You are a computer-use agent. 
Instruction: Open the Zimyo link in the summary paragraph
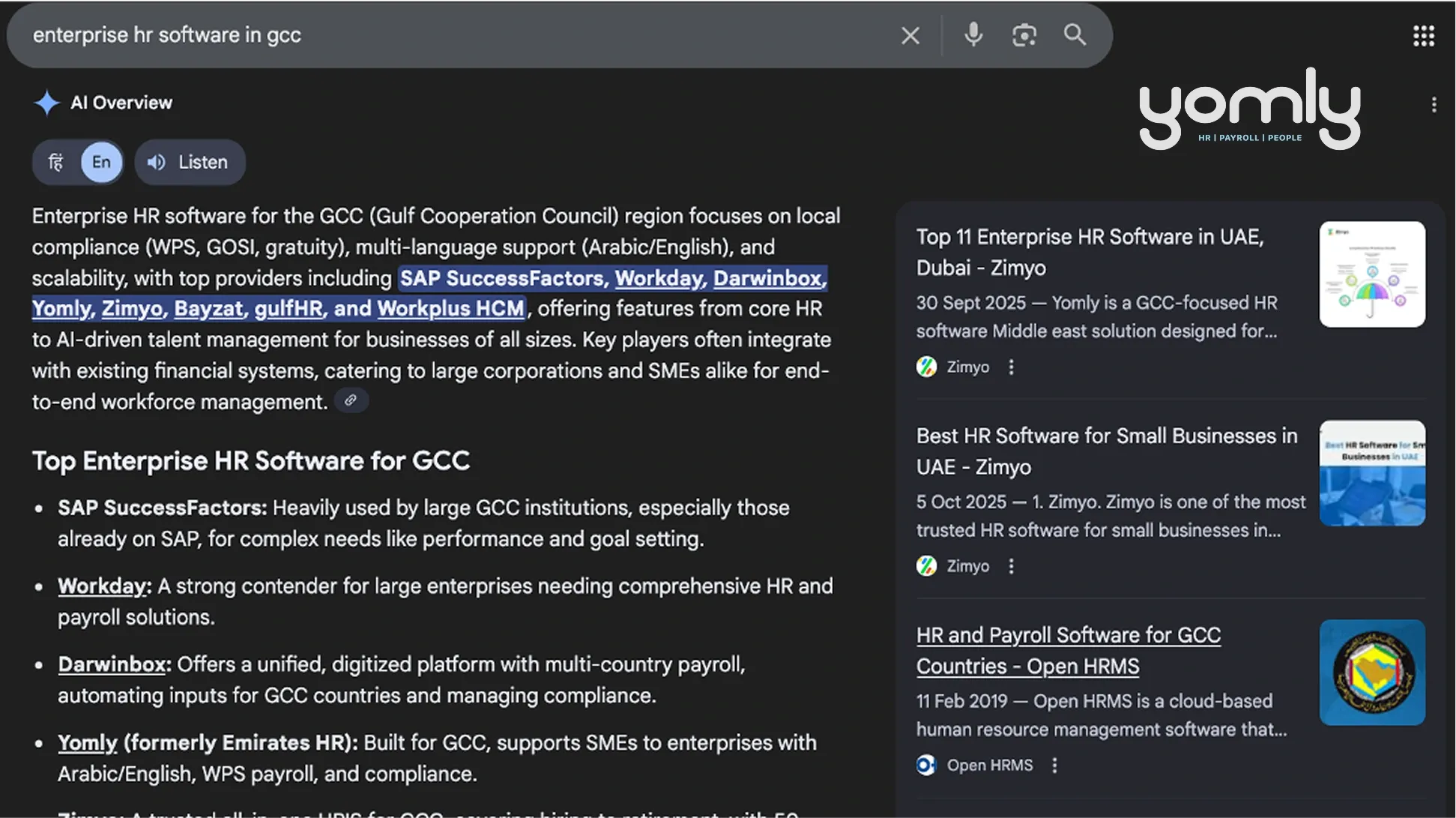point(133,309)
